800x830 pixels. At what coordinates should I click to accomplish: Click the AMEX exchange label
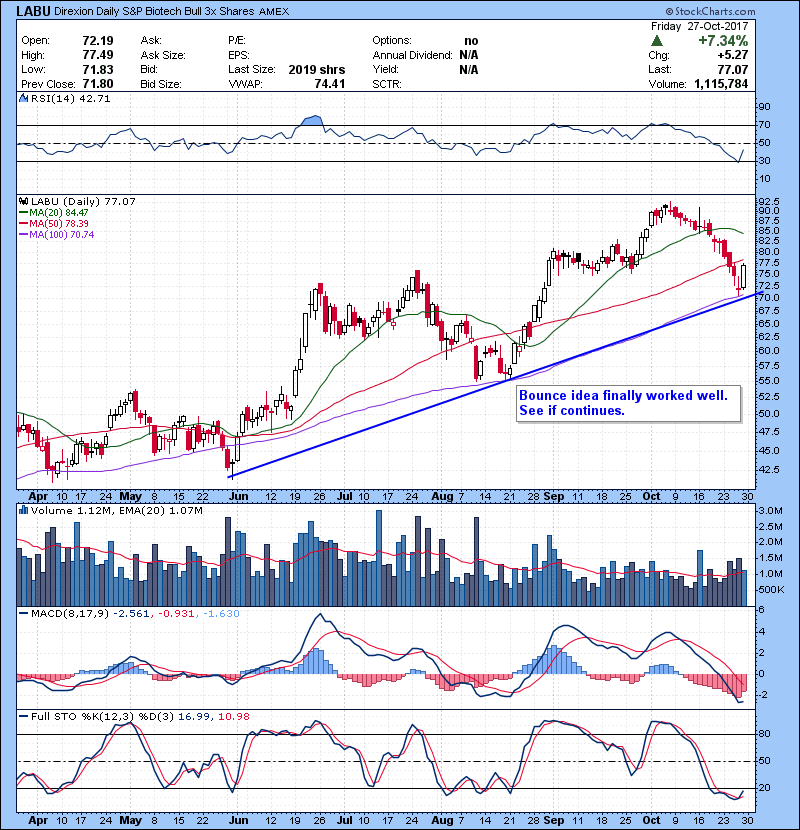[274, 12]
